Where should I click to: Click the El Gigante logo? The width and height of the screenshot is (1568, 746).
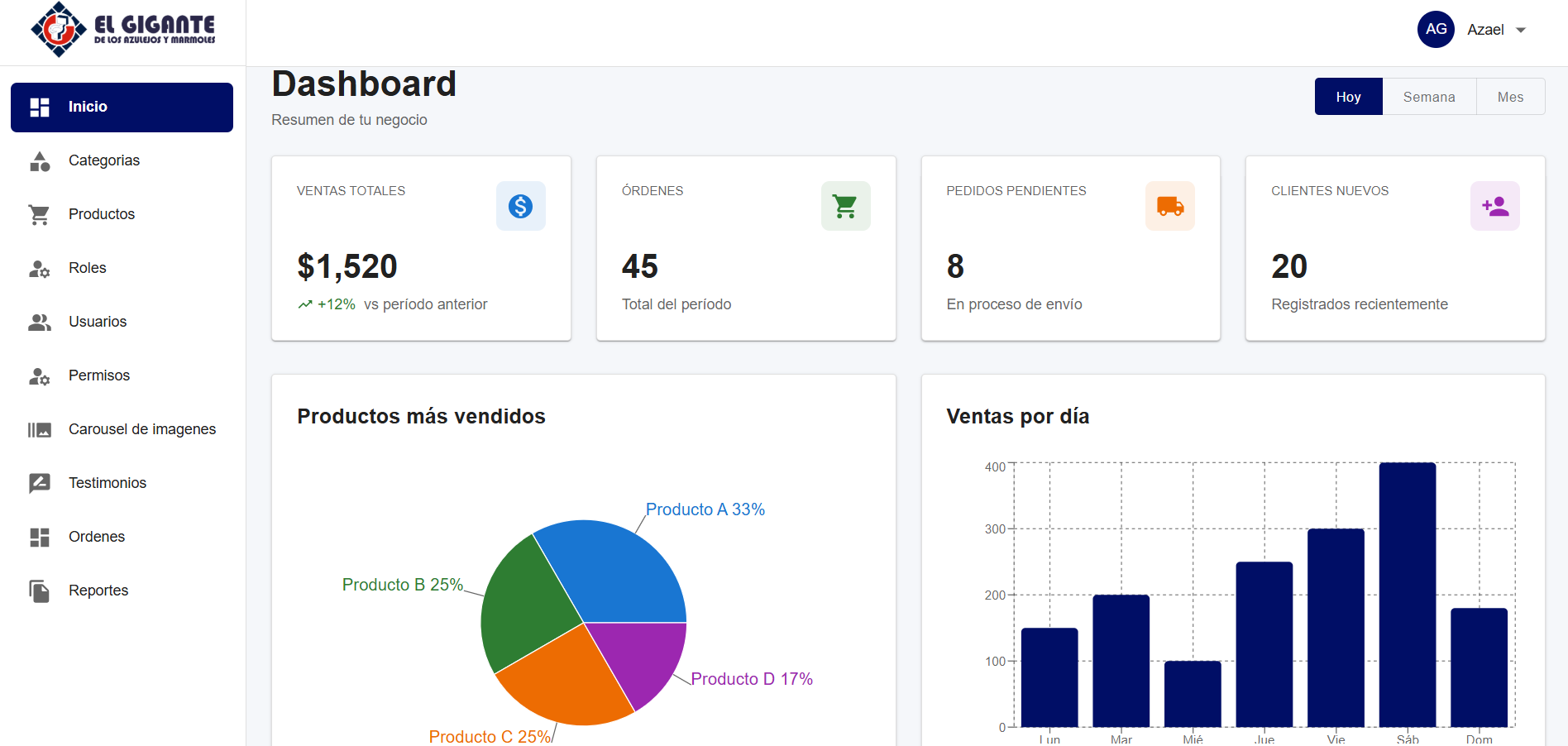pyautogui.click(x=124, y=30)
